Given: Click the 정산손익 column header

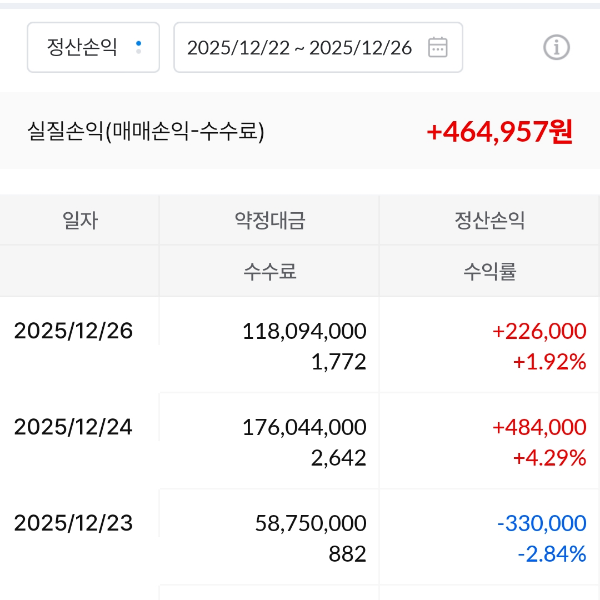Looking at the screenshot, I should coord(490,221).
